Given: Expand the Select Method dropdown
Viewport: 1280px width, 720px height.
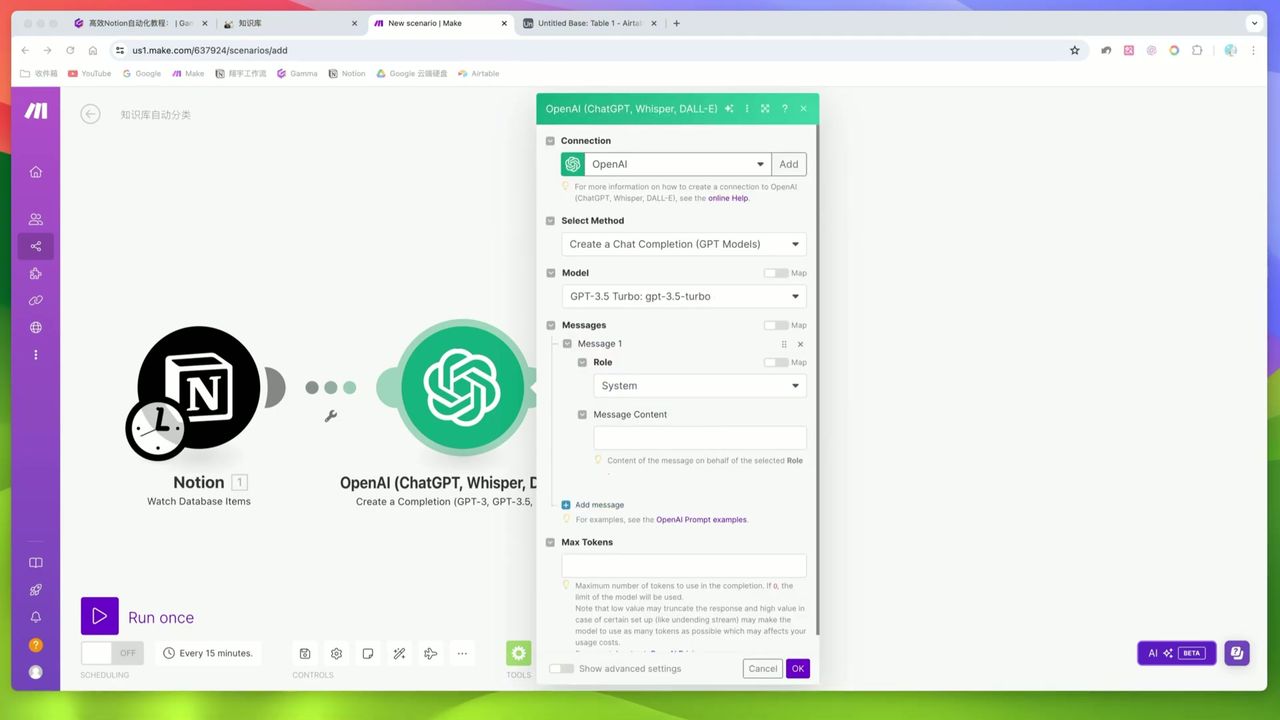Looking at the screenshot, I should point(683,244).
